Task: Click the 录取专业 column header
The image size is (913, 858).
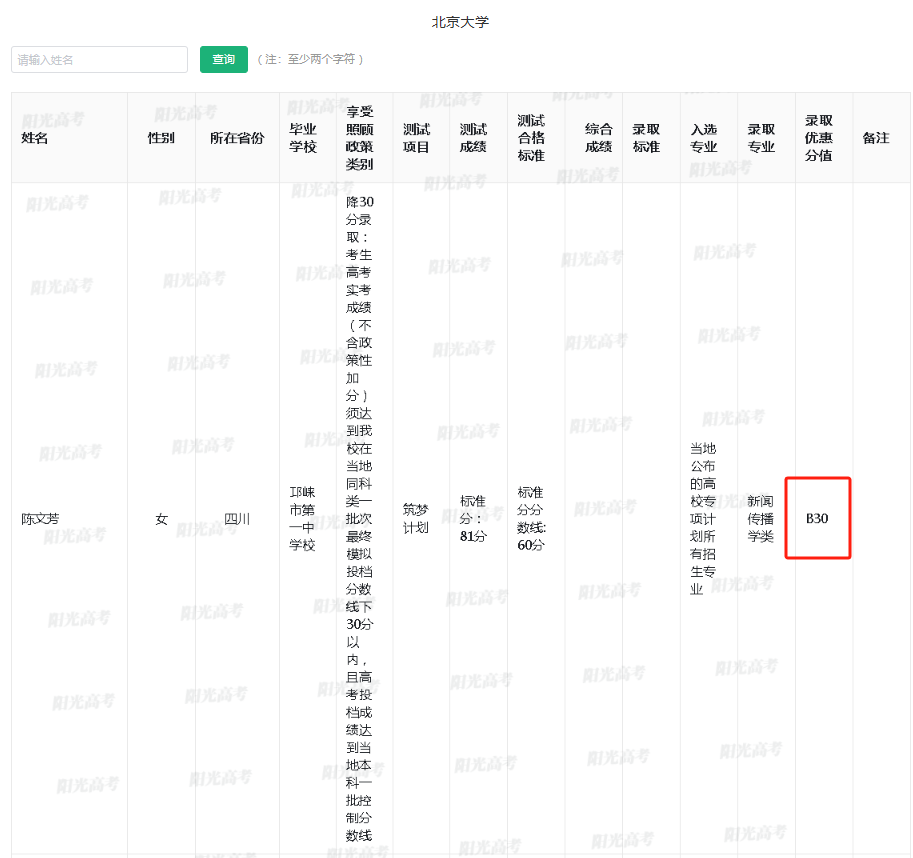Action: (x=761, y=138)
